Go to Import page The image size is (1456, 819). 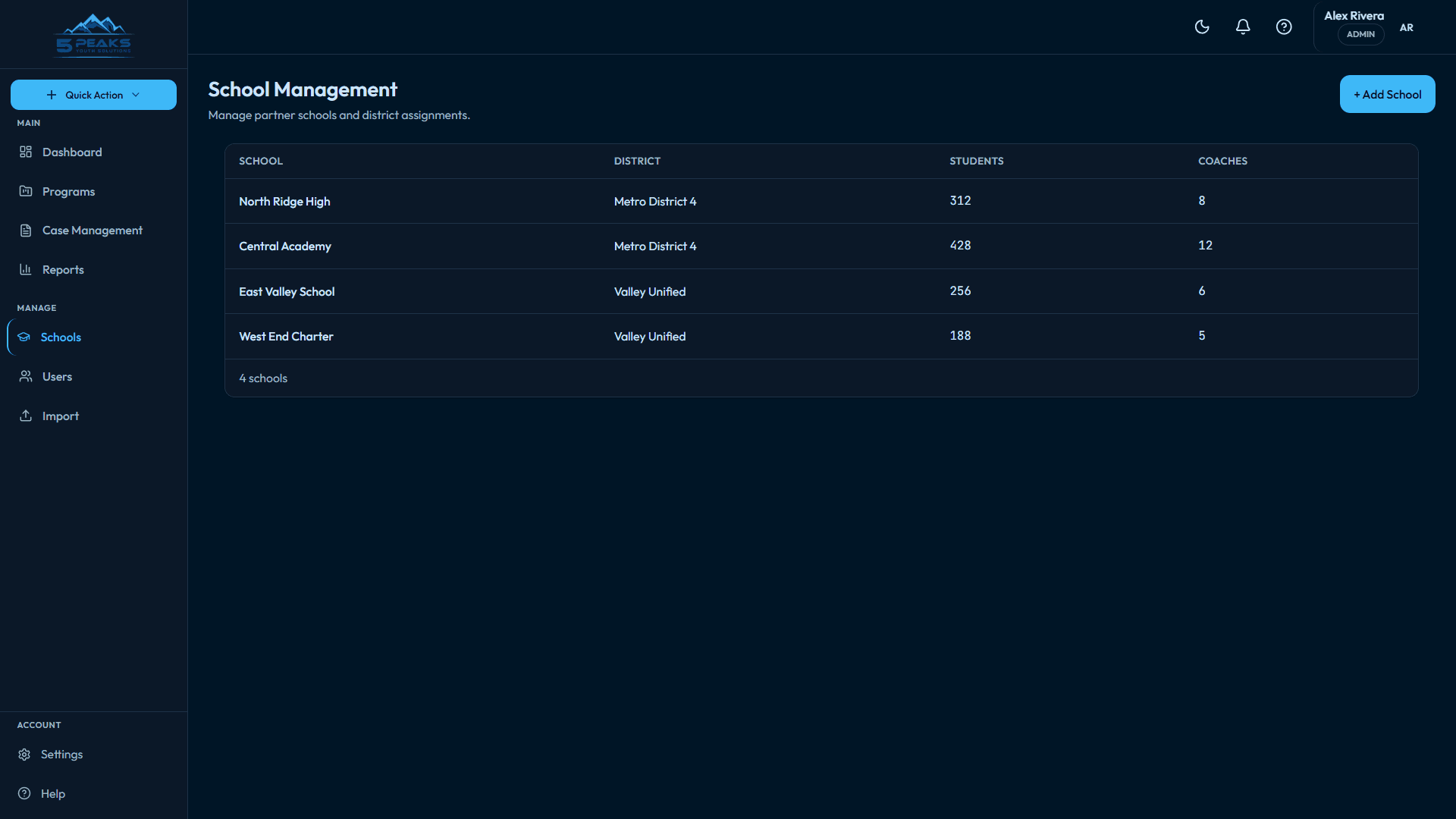tap(93, 416)
